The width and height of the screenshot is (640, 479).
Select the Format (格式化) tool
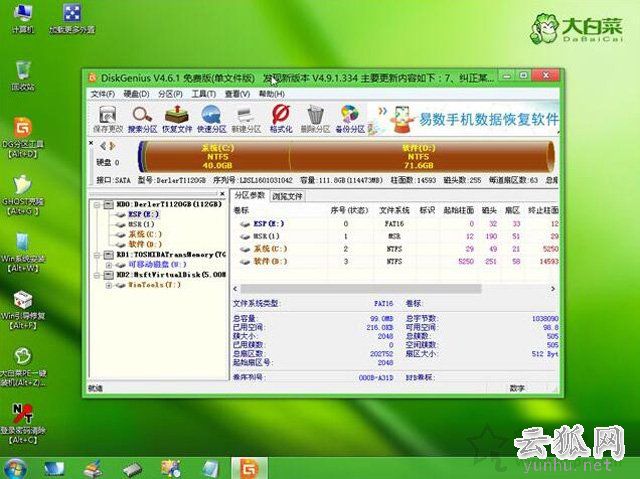coord(281,119)
